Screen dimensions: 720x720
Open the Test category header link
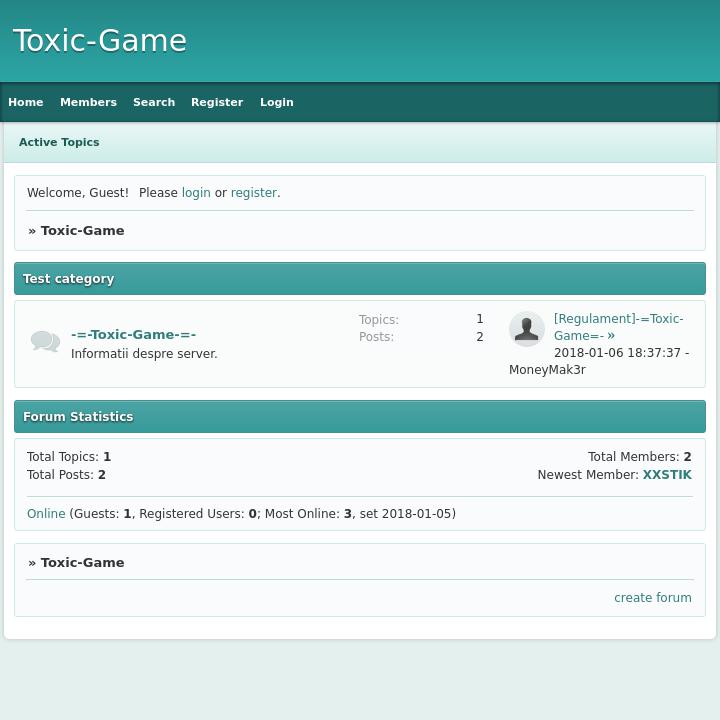[69, 279]
